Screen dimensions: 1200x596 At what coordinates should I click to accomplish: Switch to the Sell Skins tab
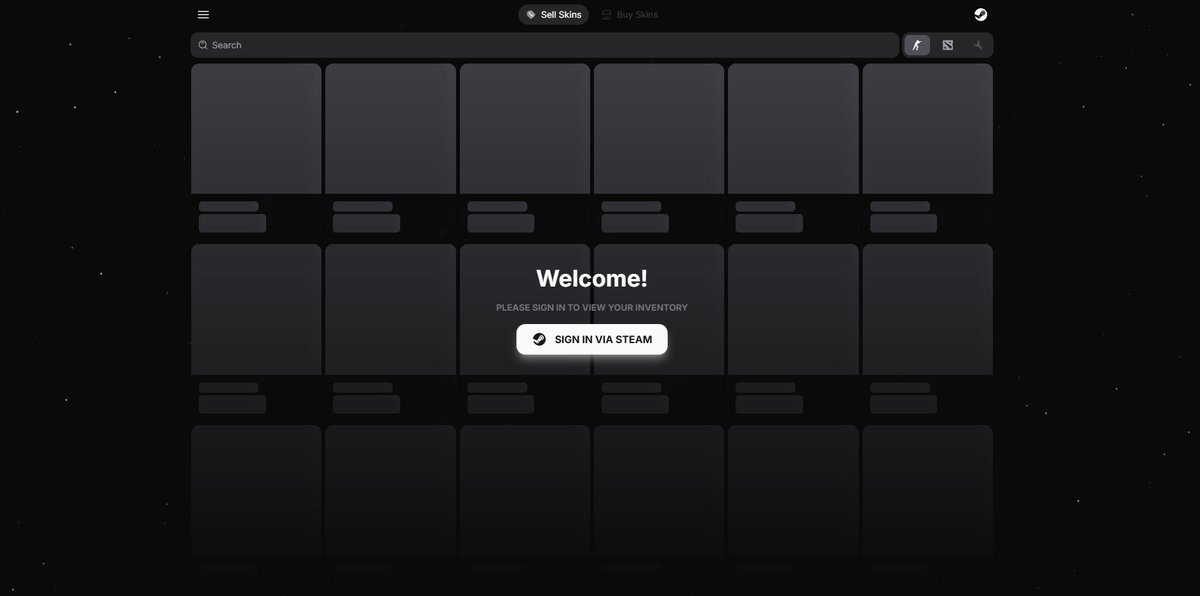(554, 14)
